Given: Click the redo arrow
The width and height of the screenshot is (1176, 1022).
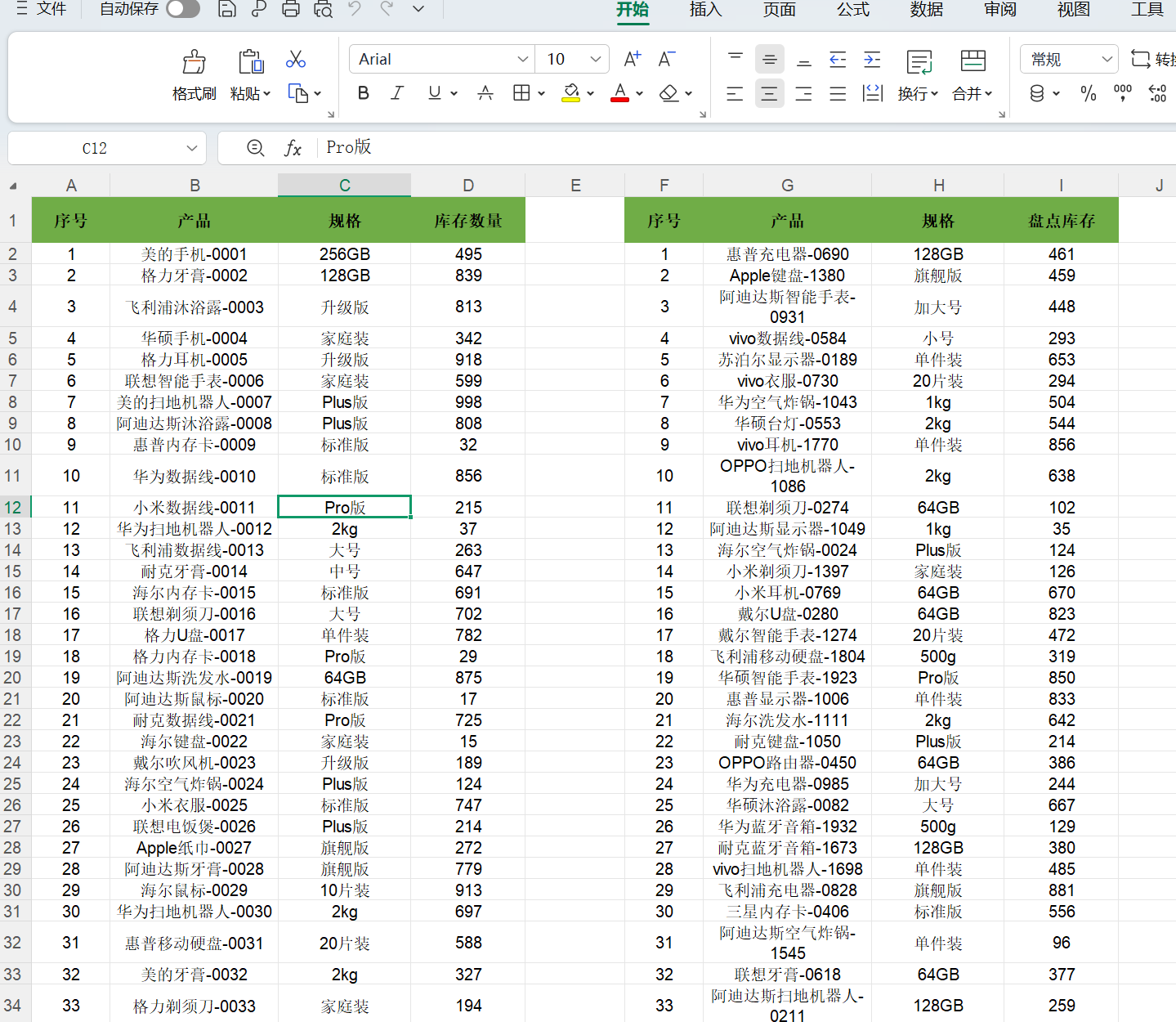Looking at the screenshot, I should pos(387,9).
